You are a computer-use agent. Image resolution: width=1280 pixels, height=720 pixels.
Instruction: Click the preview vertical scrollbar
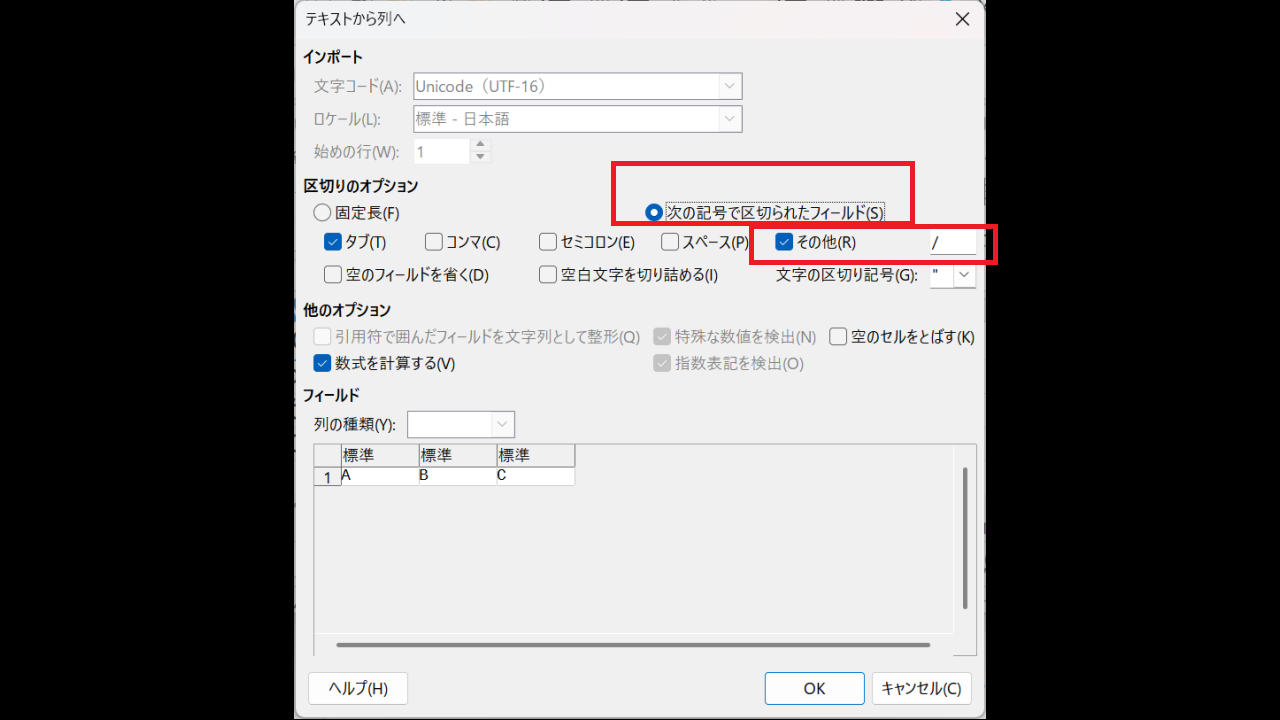965,538
